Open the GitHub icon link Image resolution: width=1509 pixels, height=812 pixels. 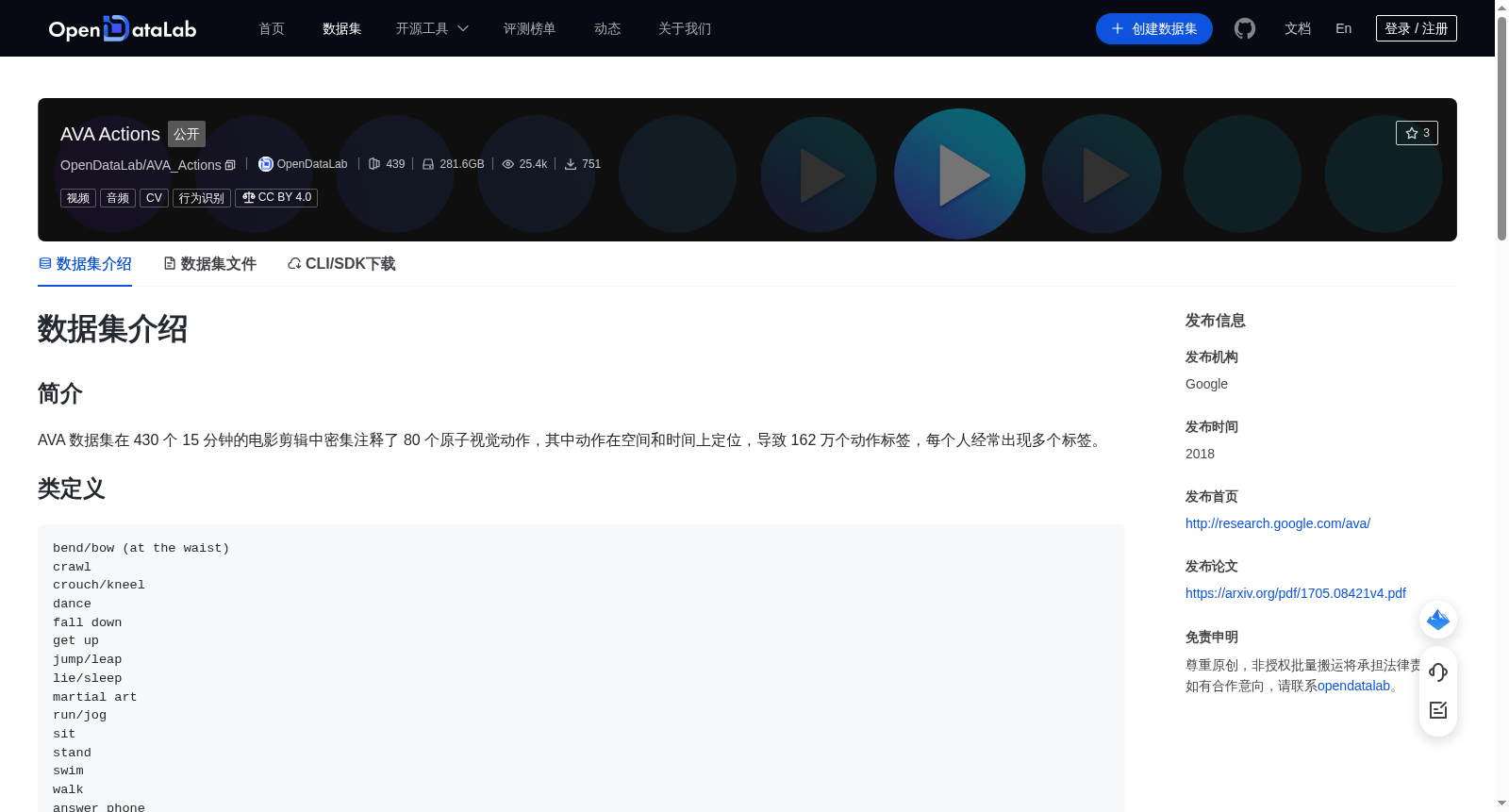[x=1245, y=28]
